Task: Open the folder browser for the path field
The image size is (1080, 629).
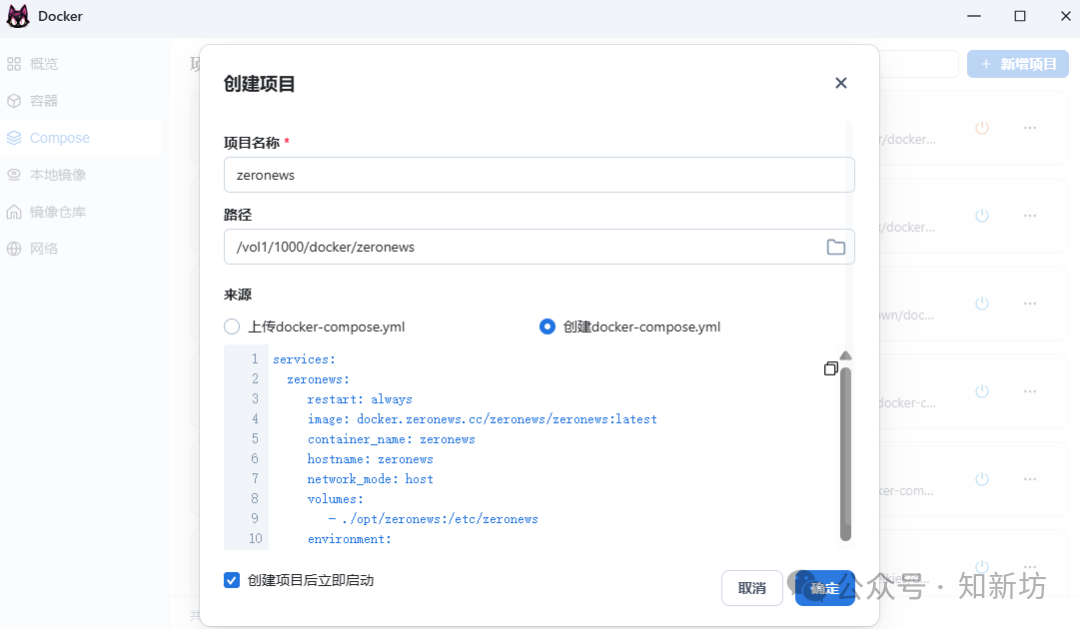Action: (x=836, y=246)
